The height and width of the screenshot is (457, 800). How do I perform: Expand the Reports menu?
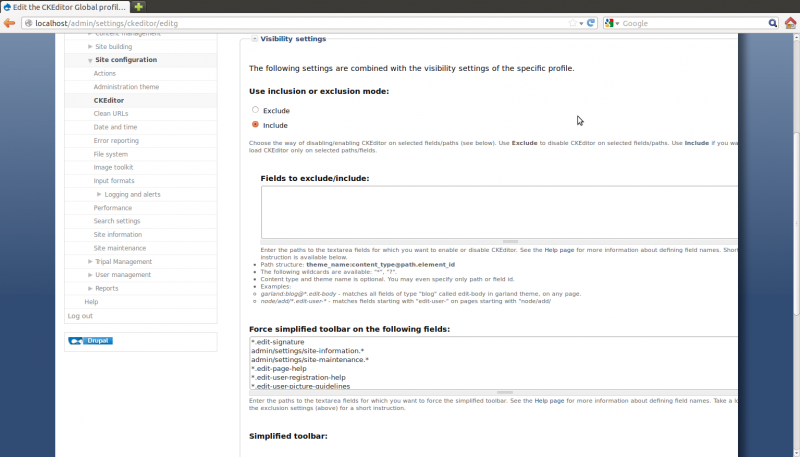pyautogui.click(x=90, y=288)
